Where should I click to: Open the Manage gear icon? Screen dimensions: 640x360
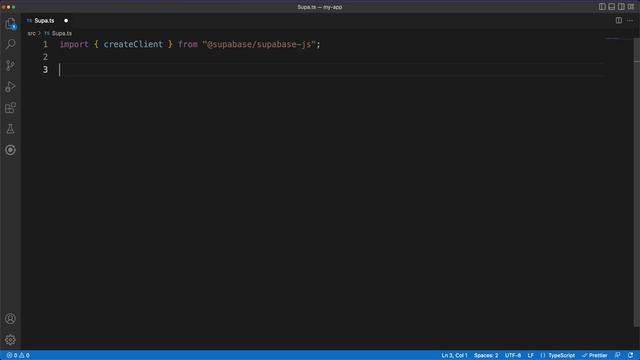point(11,340)
